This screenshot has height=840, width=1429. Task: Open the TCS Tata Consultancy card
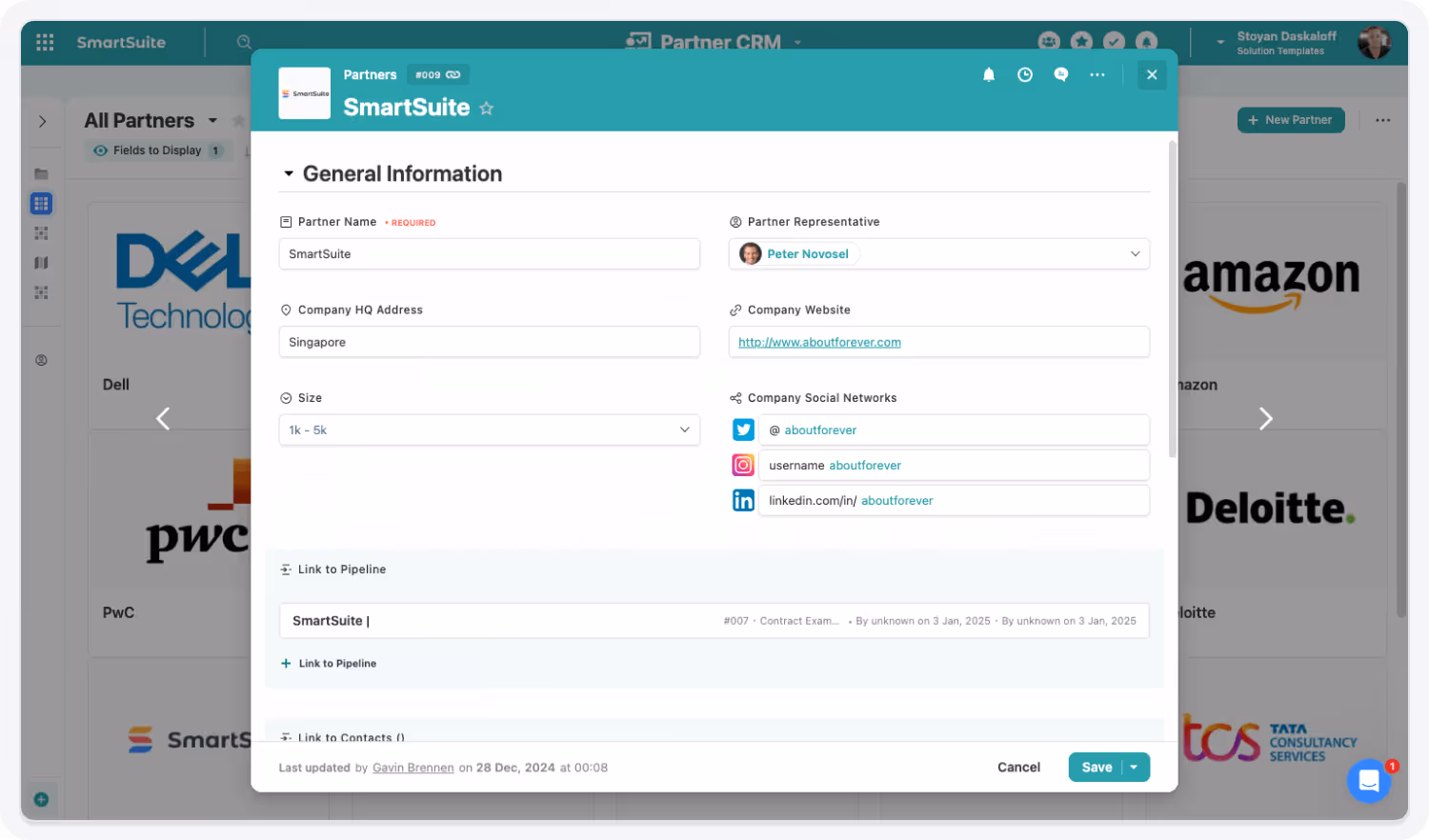pyautogui.click(x=1281, y=739)
